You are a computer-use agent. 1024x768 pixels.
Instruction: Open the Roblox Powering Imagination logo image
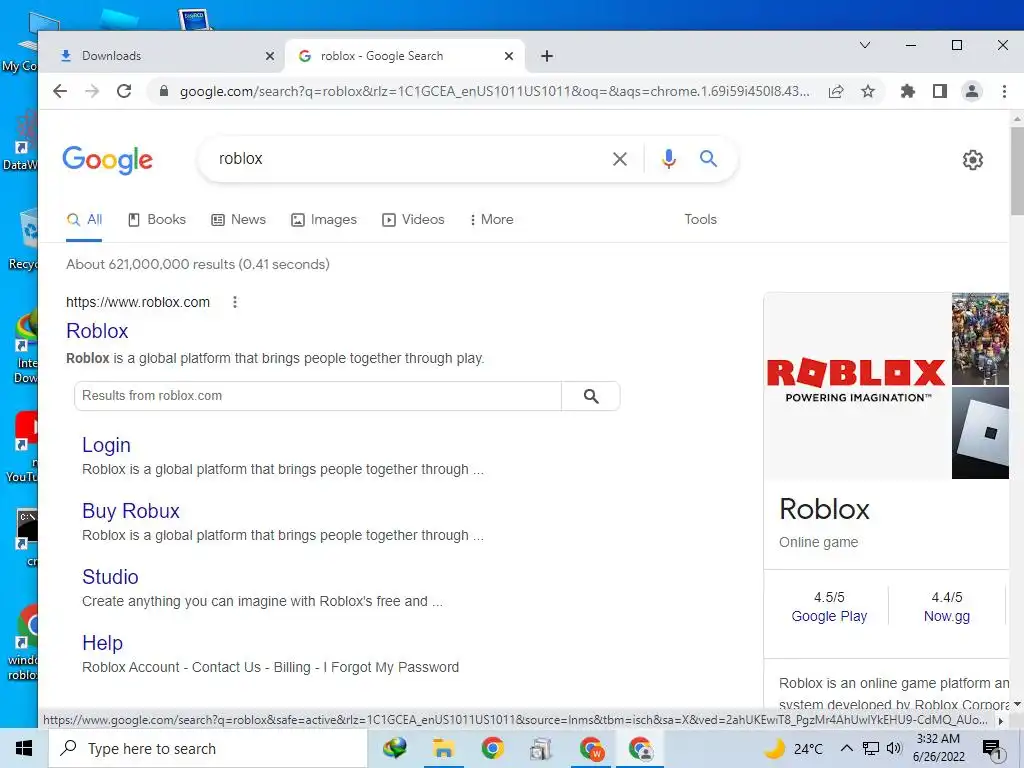(x=856, y=385)
